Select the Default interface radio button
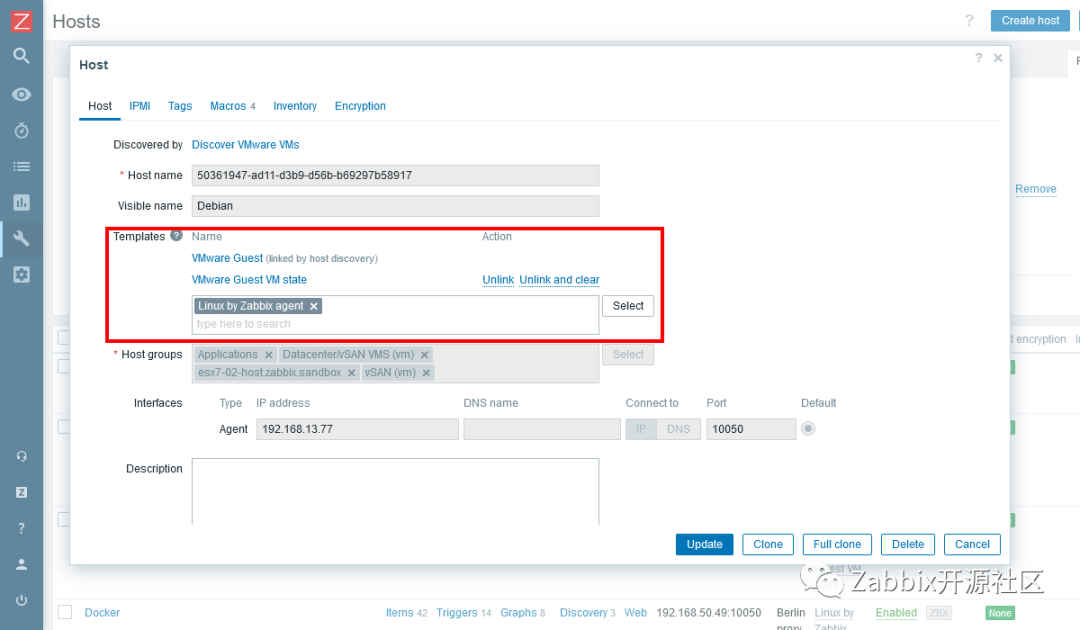Image resolution: width=1080 pixels, height=630 pixels. tap(808, 428)
